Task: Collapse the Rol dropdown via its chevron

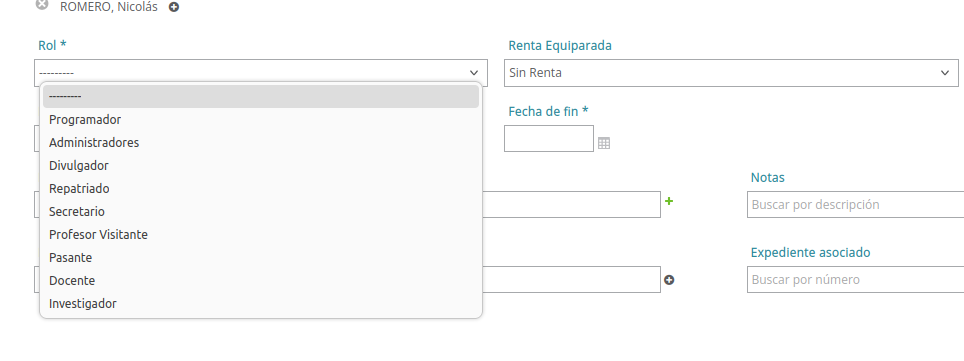Action: pos(473,73)
